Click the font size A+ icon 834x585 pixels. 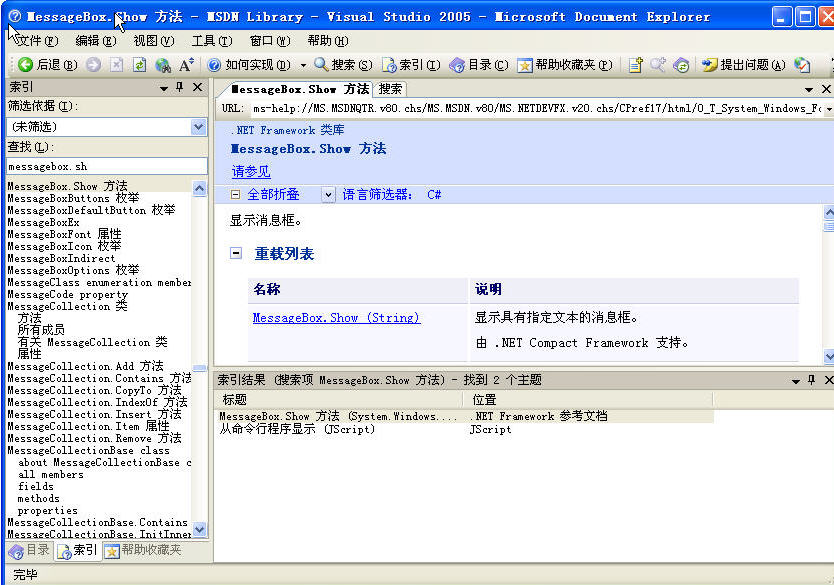[186, 65]
